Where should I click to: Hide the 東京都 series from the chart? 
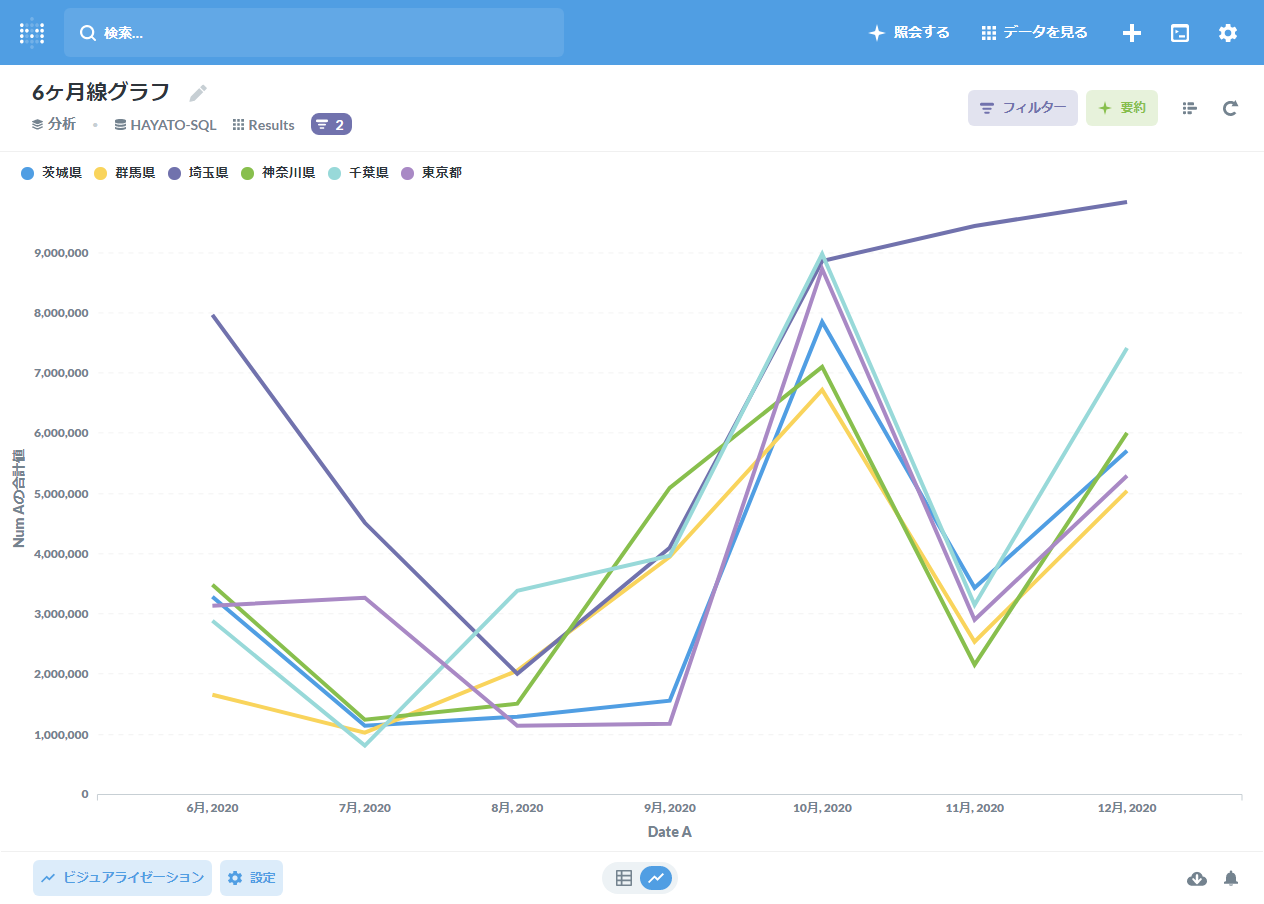point(431,173)
